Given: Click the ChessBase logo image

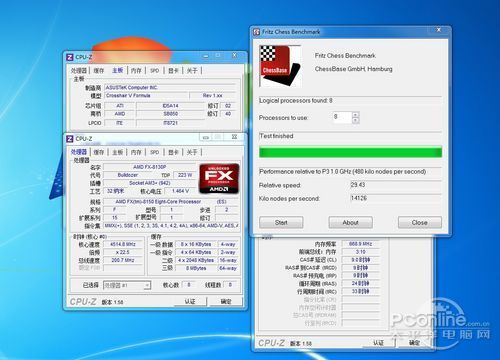Looking at the screenshot, I should tap(280, 66).
